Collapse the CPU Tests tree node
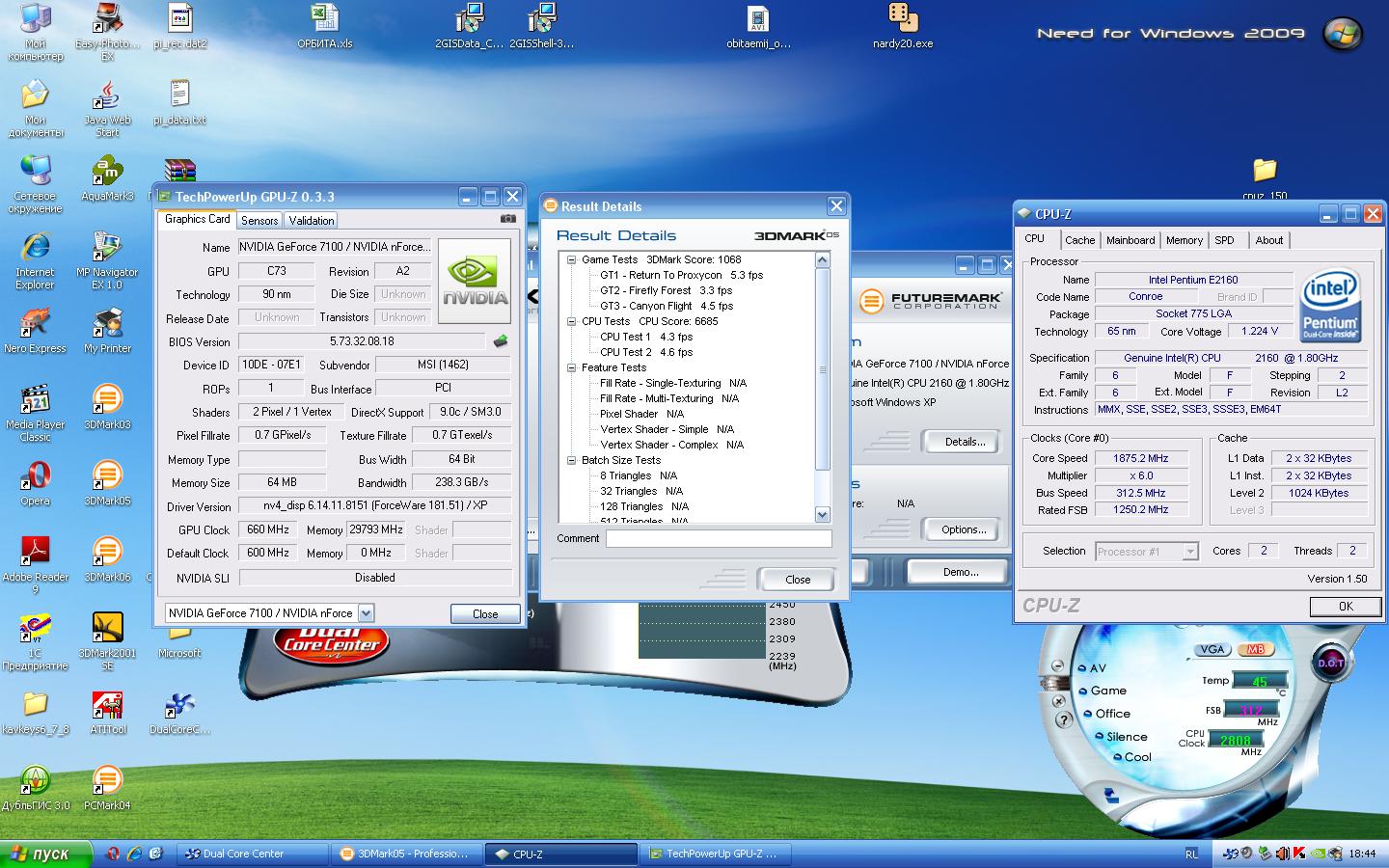The height and width of the screenshot is (868, 1389). click(571, 321)
